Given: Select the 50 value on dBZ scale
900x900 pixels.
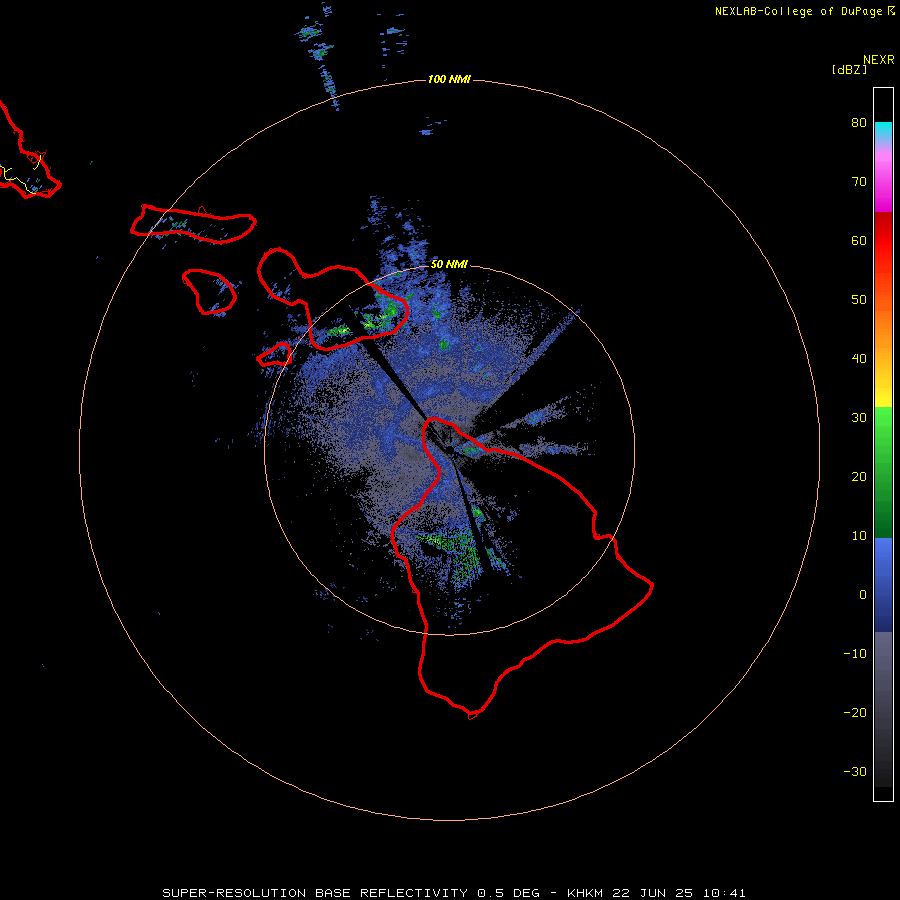Looking at the screenshot, I should coord(859,300).
